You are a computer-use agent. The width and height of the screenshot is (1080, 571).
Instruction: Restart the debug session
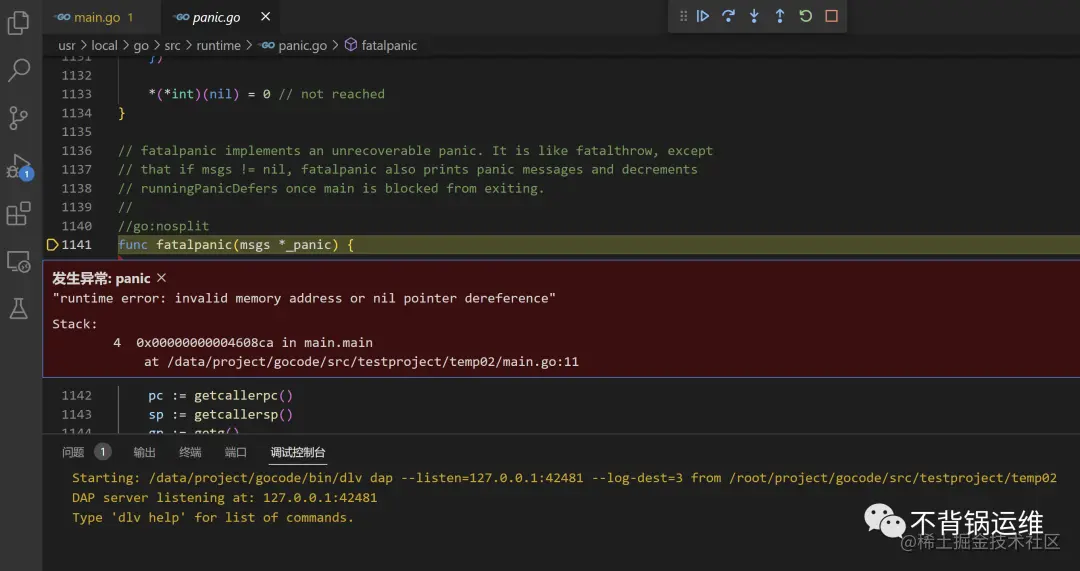point(806,16)
